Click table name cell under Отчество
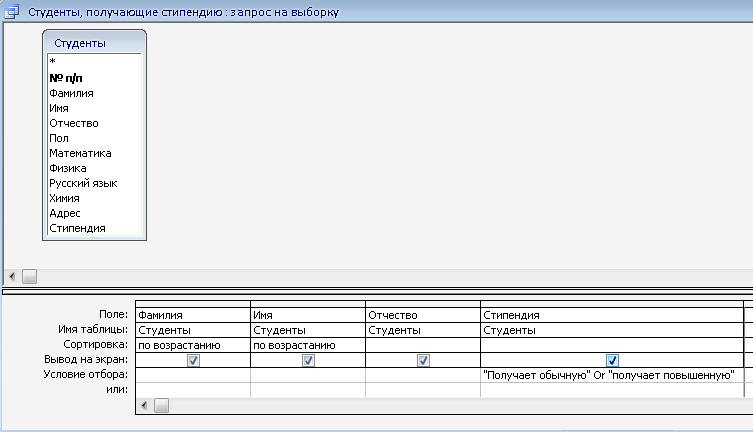753x432 pixels. click(423, 330)
